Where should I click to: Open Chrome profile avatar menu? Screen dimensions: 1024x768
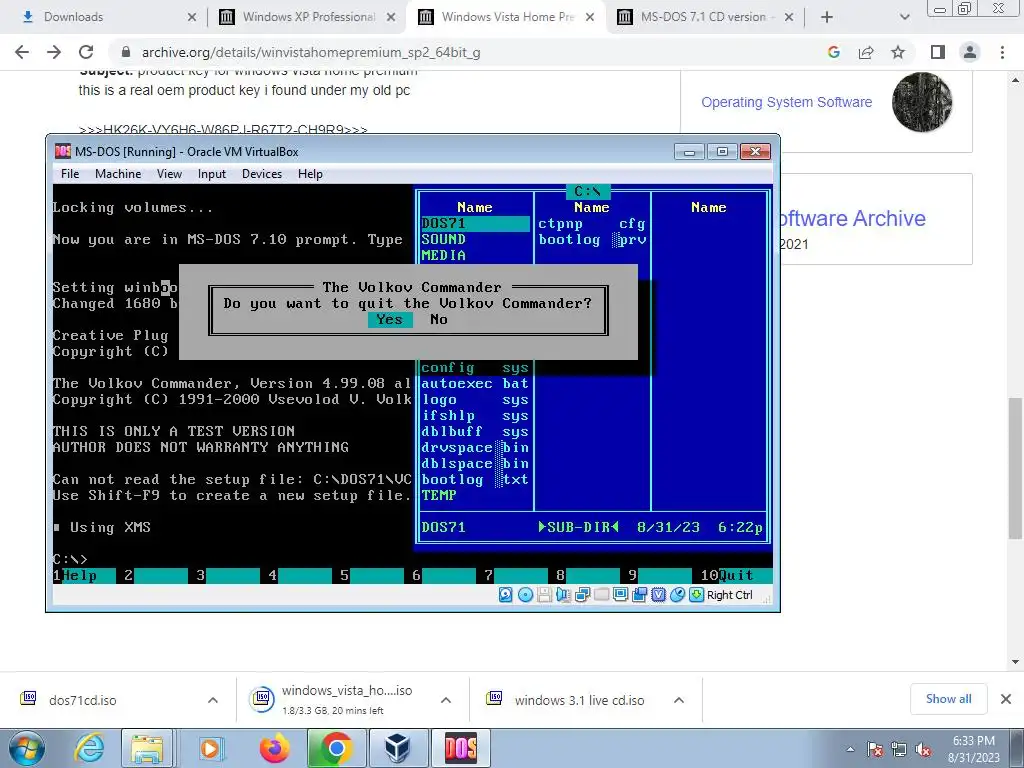[x=970, y=52]
